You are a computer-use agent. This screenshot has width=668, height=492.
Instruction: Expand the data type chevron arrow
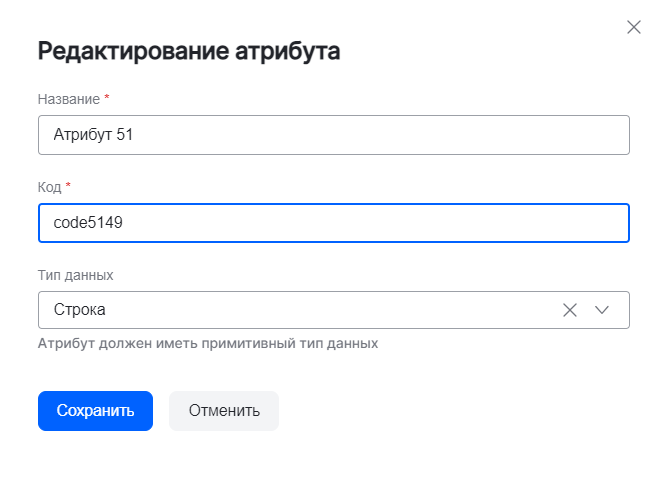click(602, 310)
